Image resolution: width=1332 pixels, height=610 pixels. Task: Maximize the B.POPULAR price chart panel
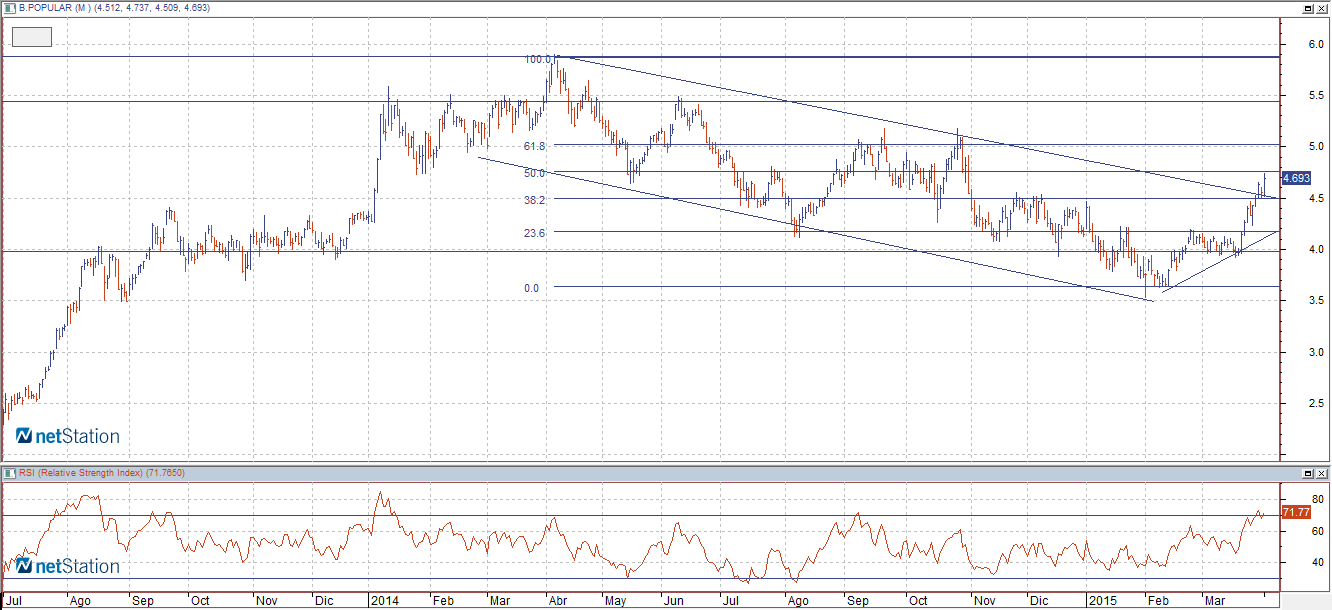(1306, 8)
